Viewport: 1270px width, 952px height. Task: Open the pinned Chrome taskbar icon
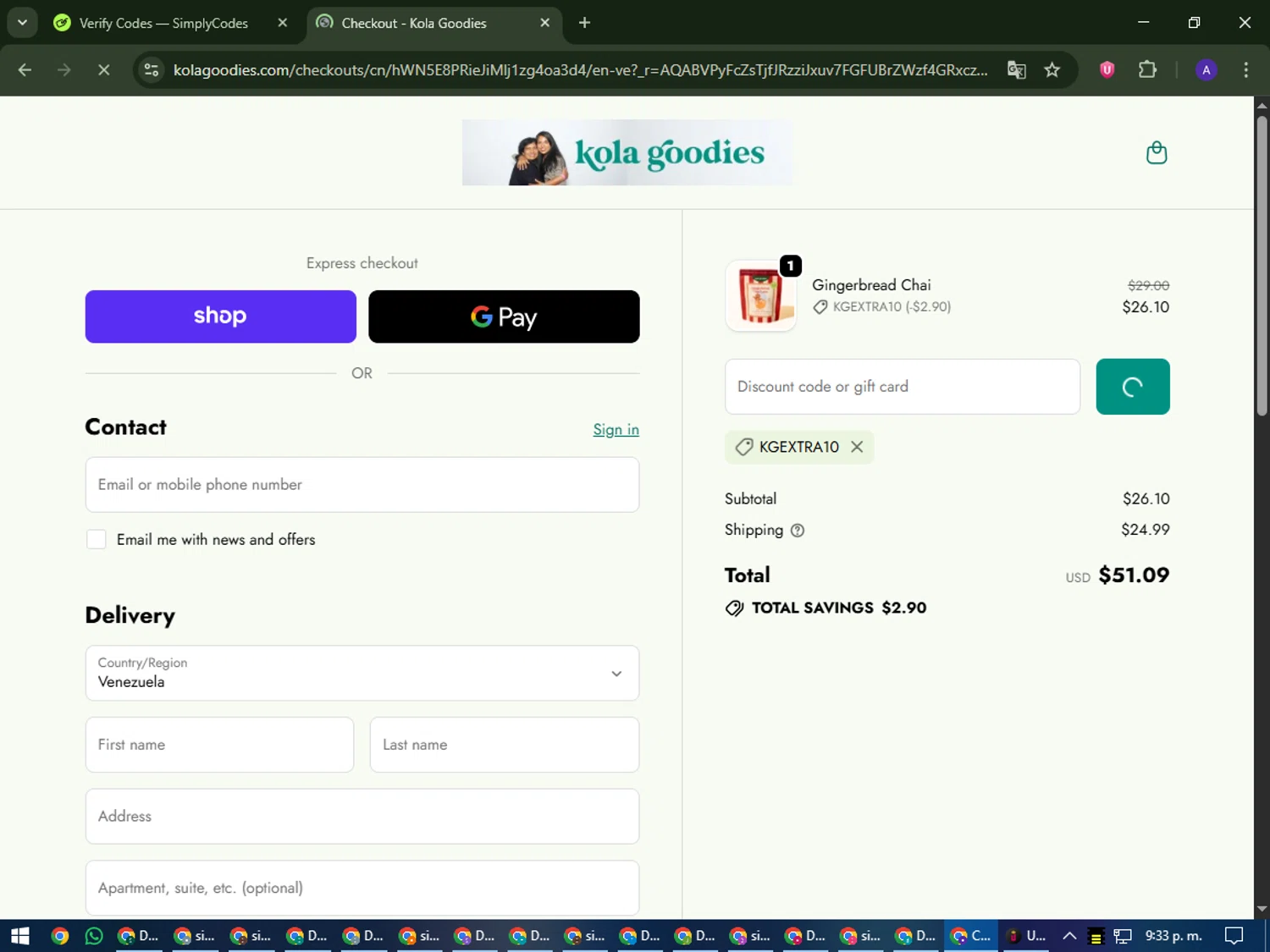click(x=59, y=936)
